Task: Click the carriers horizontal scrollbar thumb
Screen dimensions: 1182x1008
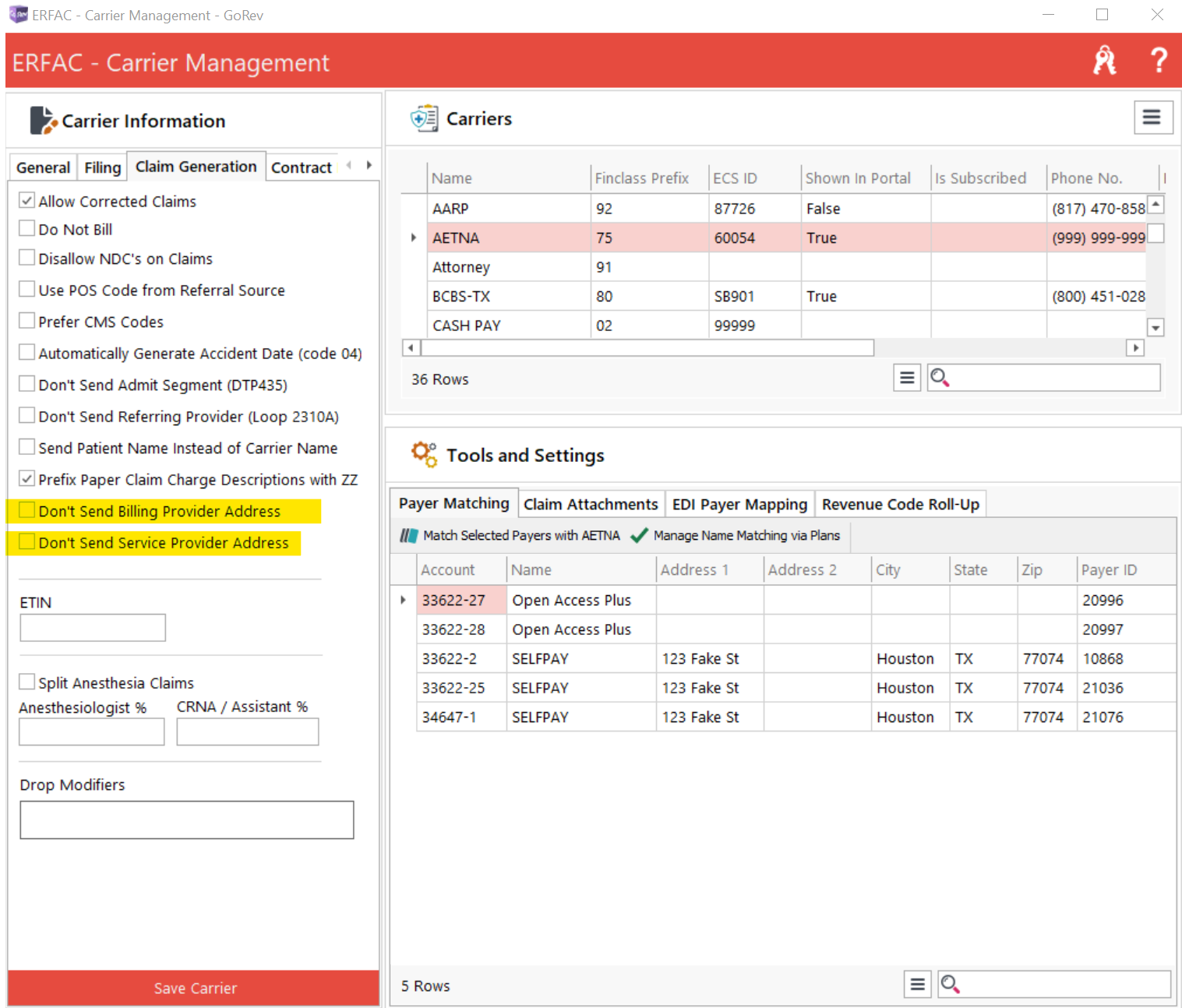Action: point(647,347)
